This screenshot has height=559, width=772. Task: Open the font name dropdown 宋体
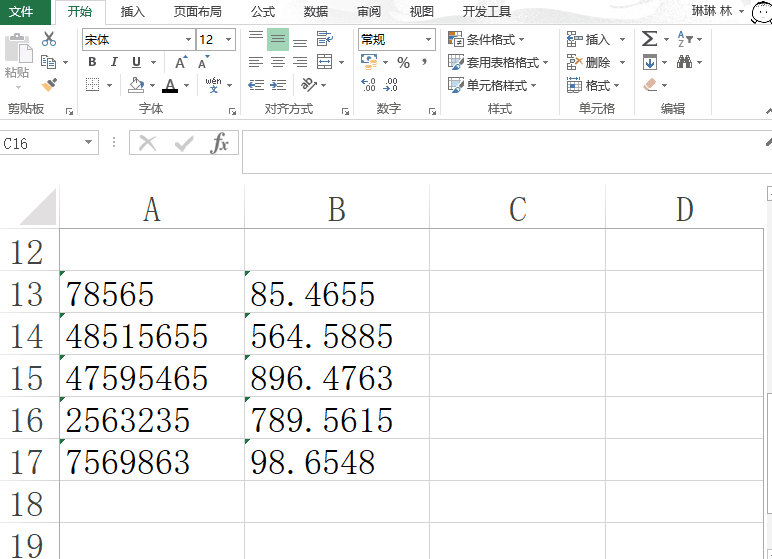[188, 39]
